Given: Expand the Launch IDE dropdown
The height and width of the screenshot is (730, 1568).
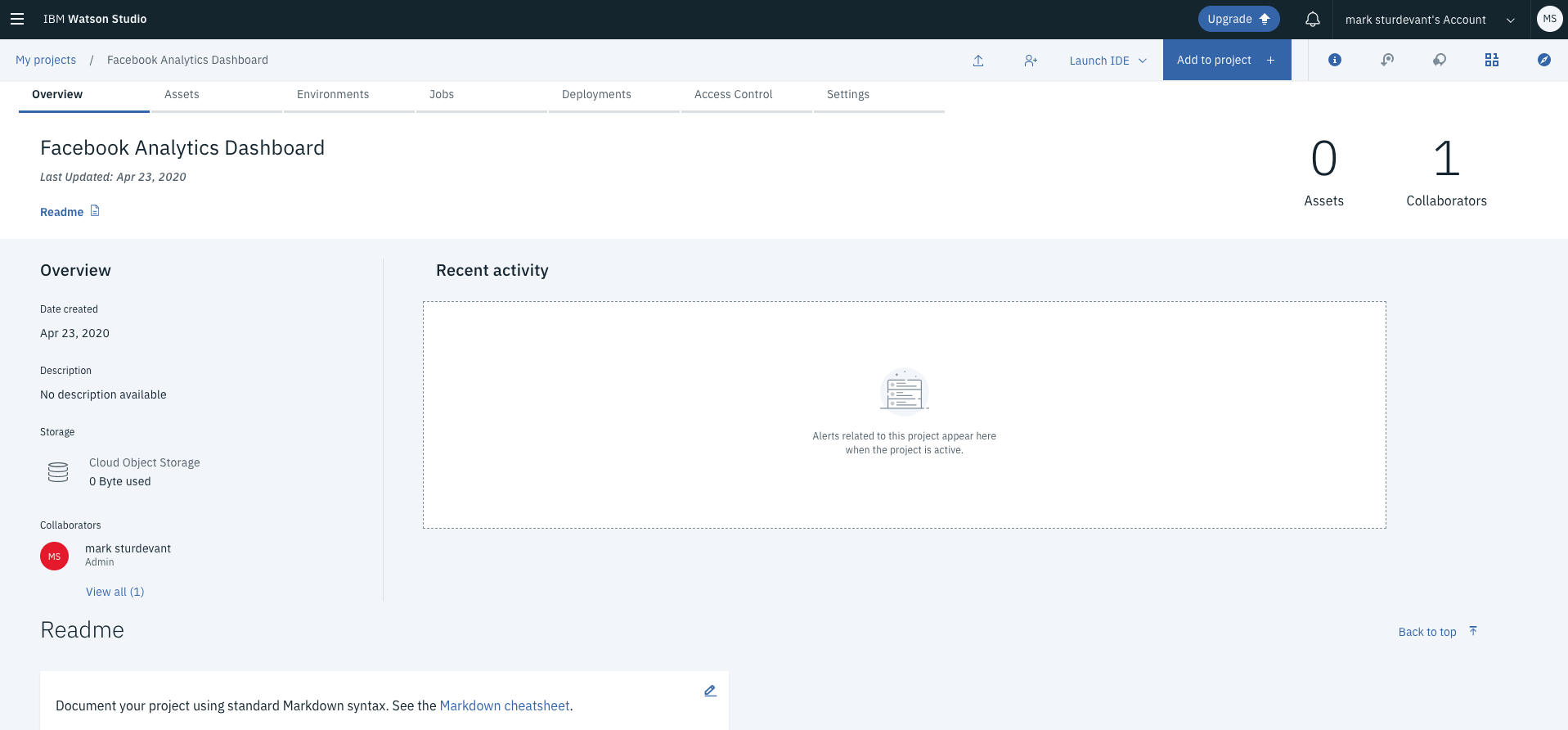Looking at the screenshot, I should click(x=1108, y=61).
